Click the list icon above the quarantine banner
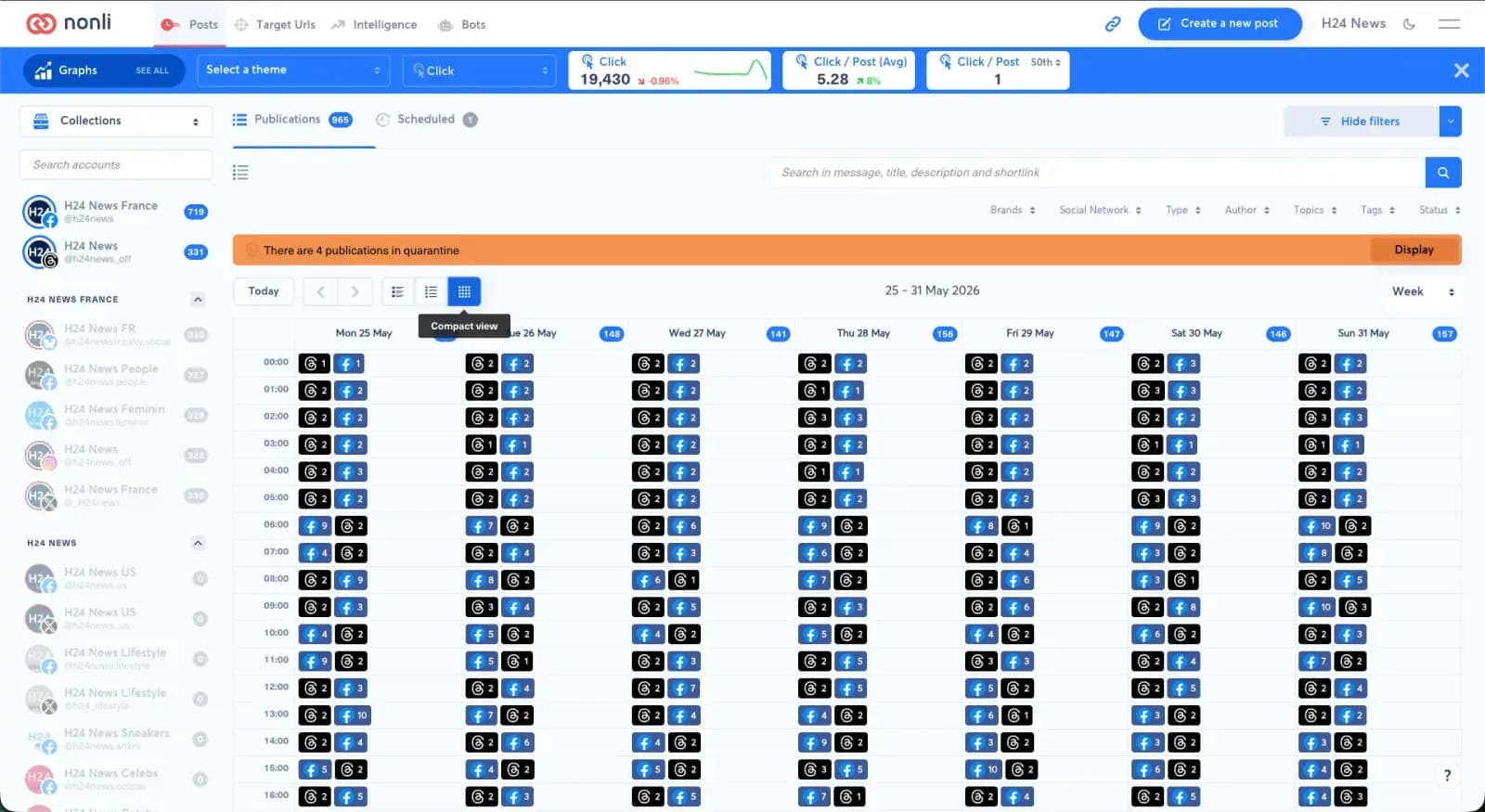This screenshot has height=812, width=1485. click(240, 172)
